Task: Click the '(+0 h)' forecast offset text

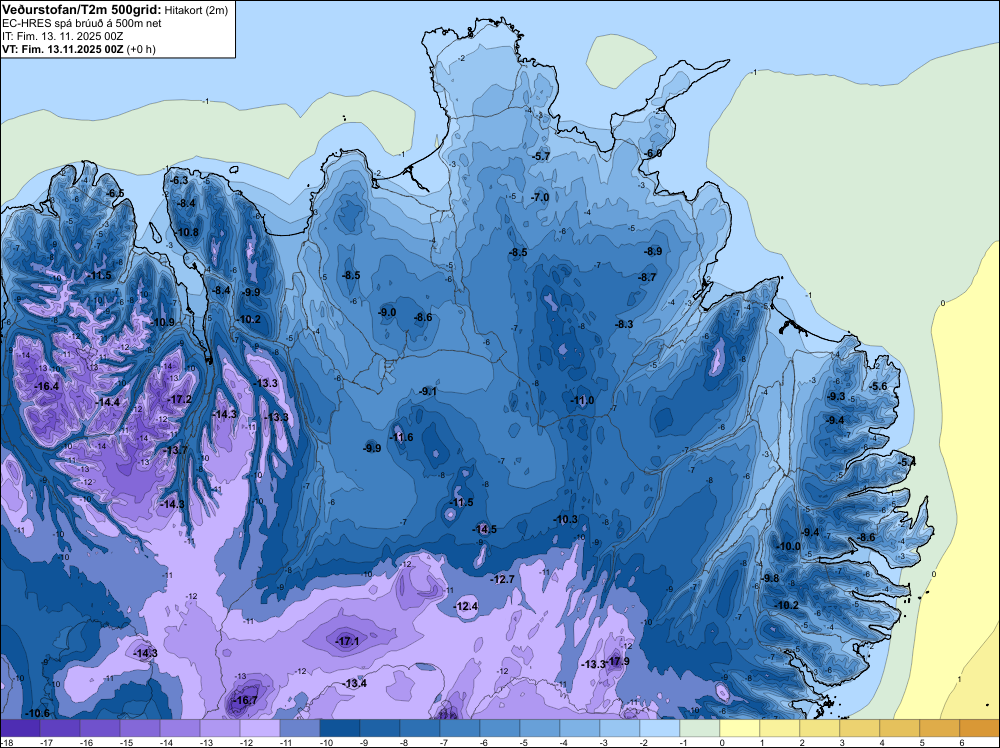Action: pyautogui.click(x=141, y=49)
